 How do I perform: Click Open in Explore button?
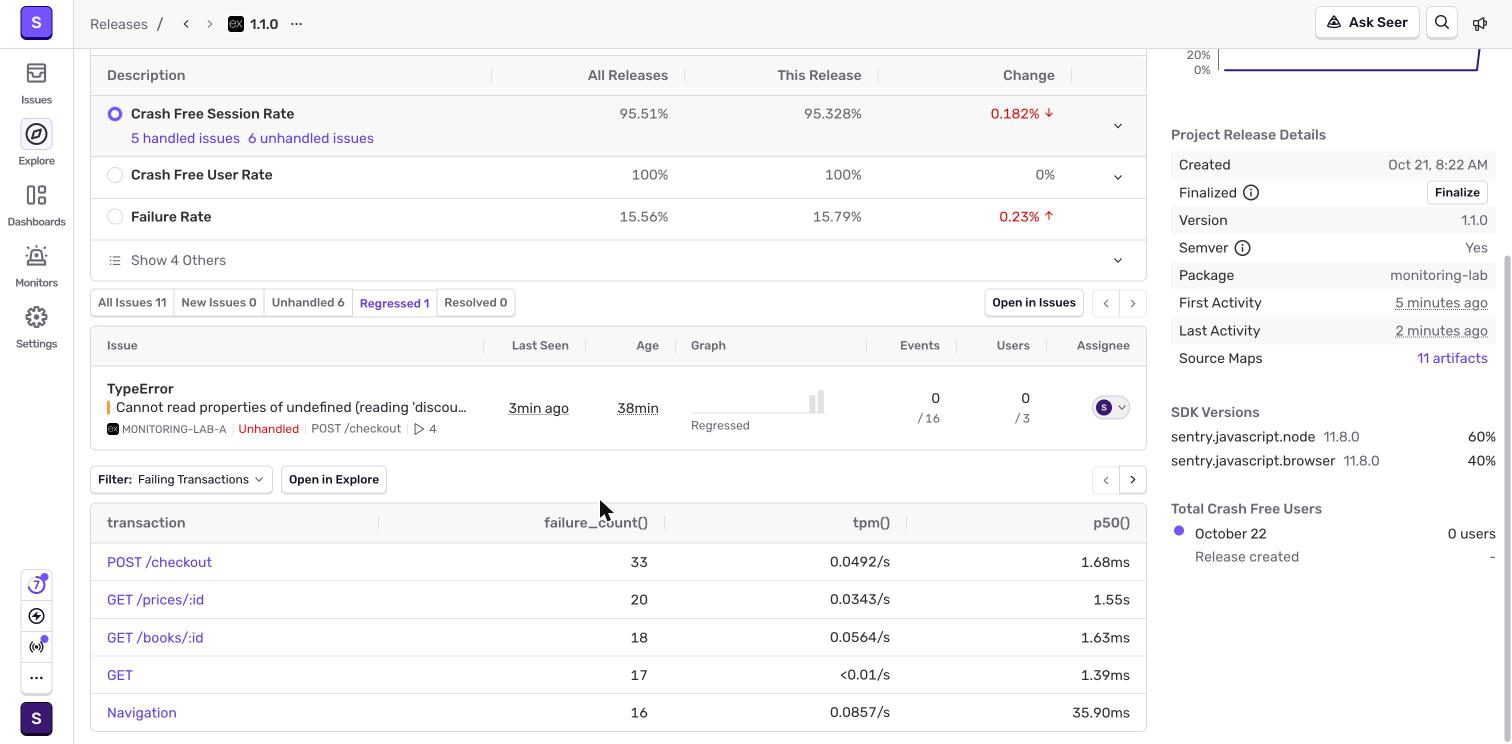click(334, 480)
